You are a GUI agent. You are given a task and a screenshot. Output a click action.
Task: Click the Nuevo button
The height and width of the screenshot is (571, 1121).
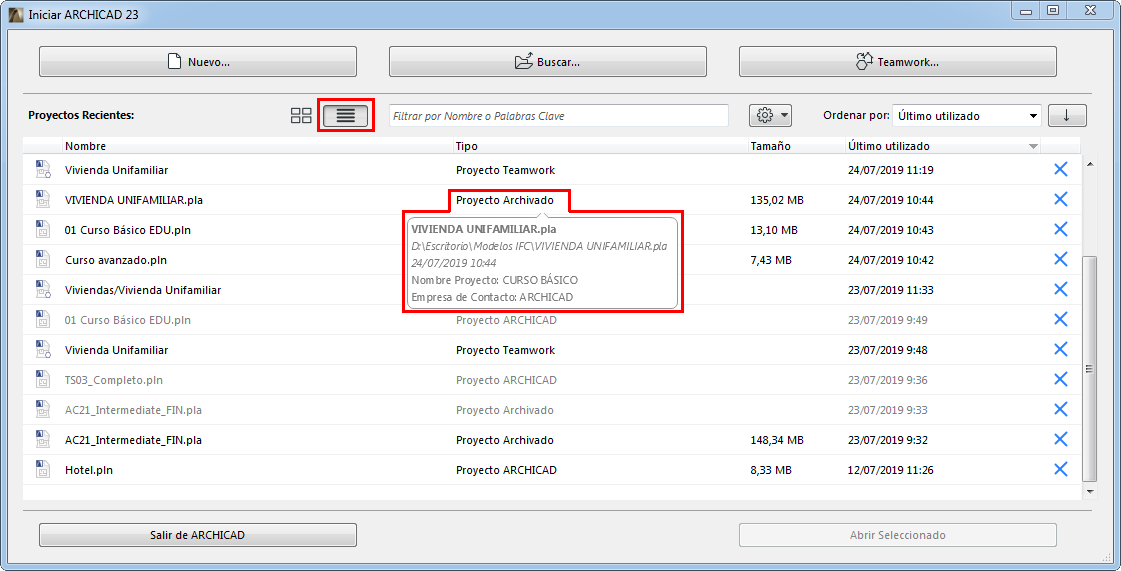tap(198, 61)
